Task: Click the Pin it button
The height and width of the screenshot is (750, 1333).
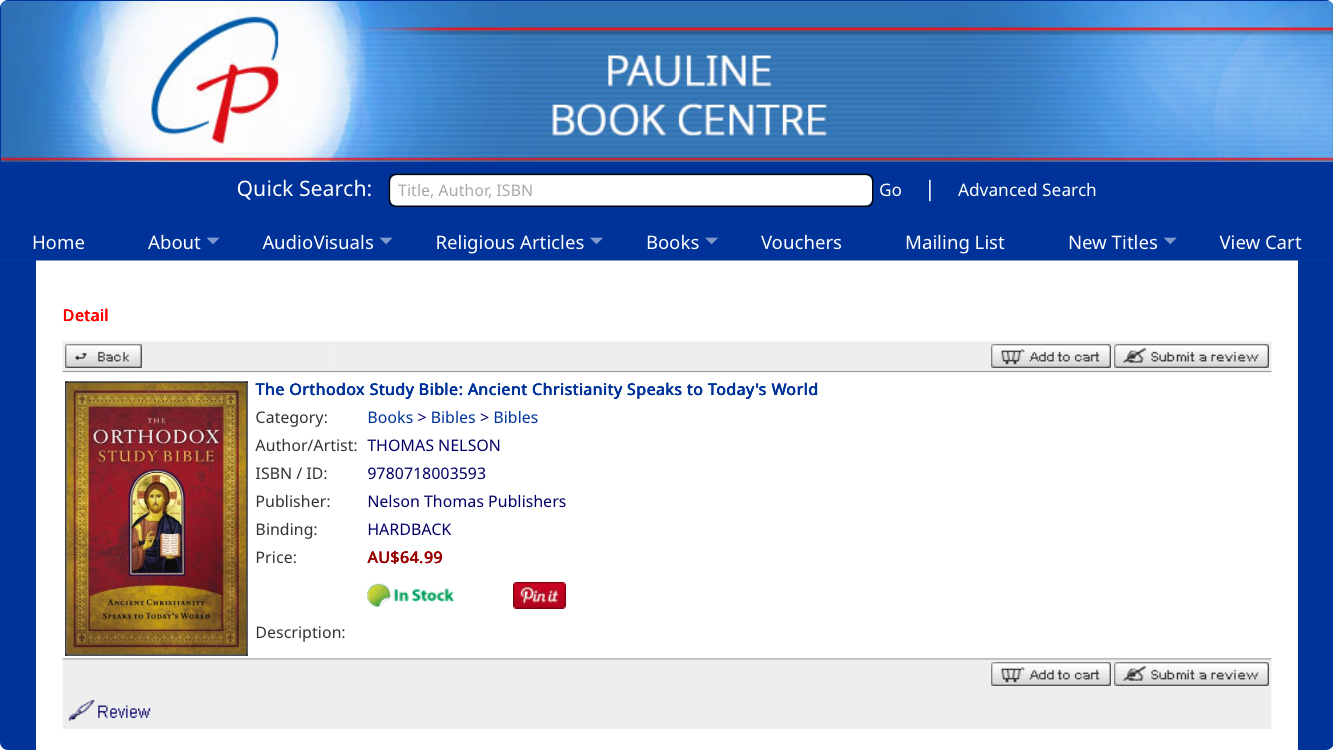Action: click(539, 595)
